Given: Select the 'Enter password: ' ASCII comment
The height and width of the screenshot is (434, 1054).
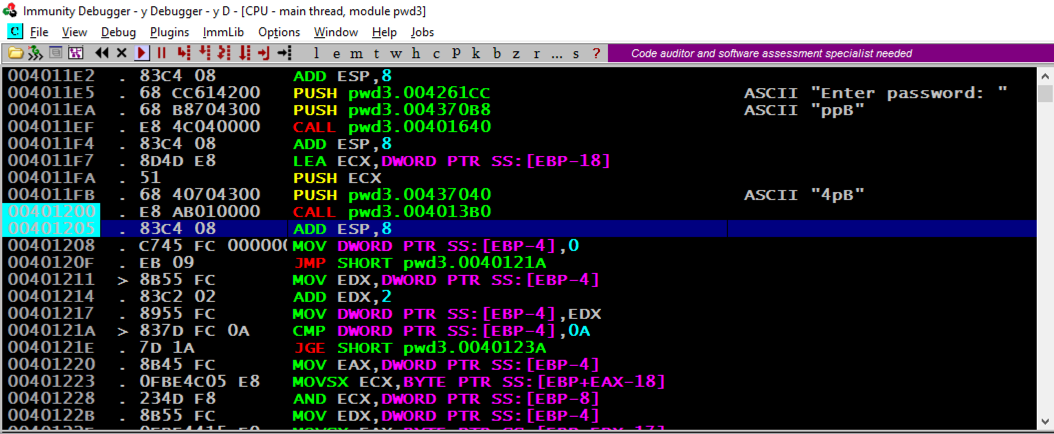Looking at the screenshot, I should (x=876, y=93).
